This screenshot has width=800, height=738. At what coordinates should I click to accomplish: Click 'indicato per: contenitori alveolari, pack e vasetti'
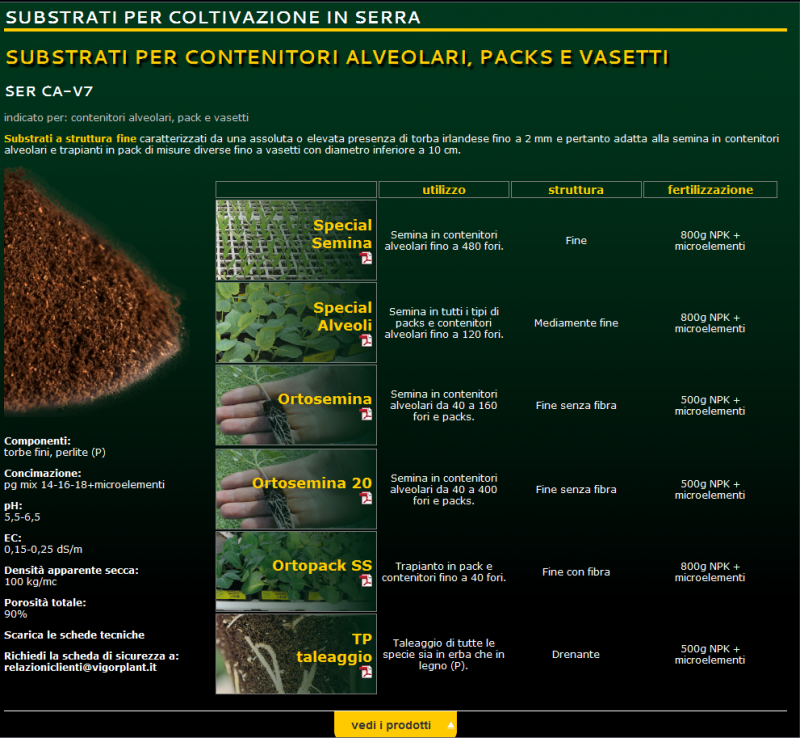coord(127,117)
